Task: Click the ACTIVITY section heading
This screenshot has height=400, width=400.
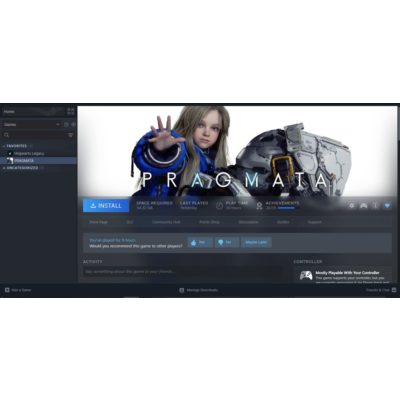Action: click(x=93, y=262)
